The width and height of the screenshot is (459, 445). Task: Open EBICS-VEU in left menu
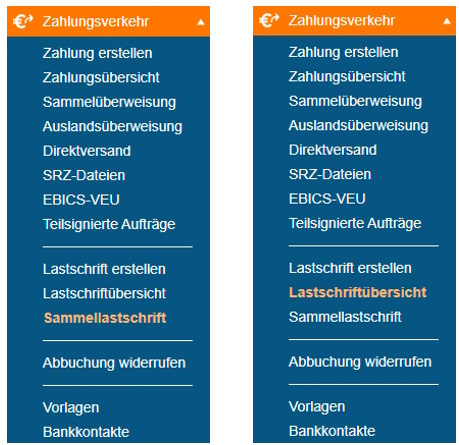pyautogui.click(x=81, y=200)
